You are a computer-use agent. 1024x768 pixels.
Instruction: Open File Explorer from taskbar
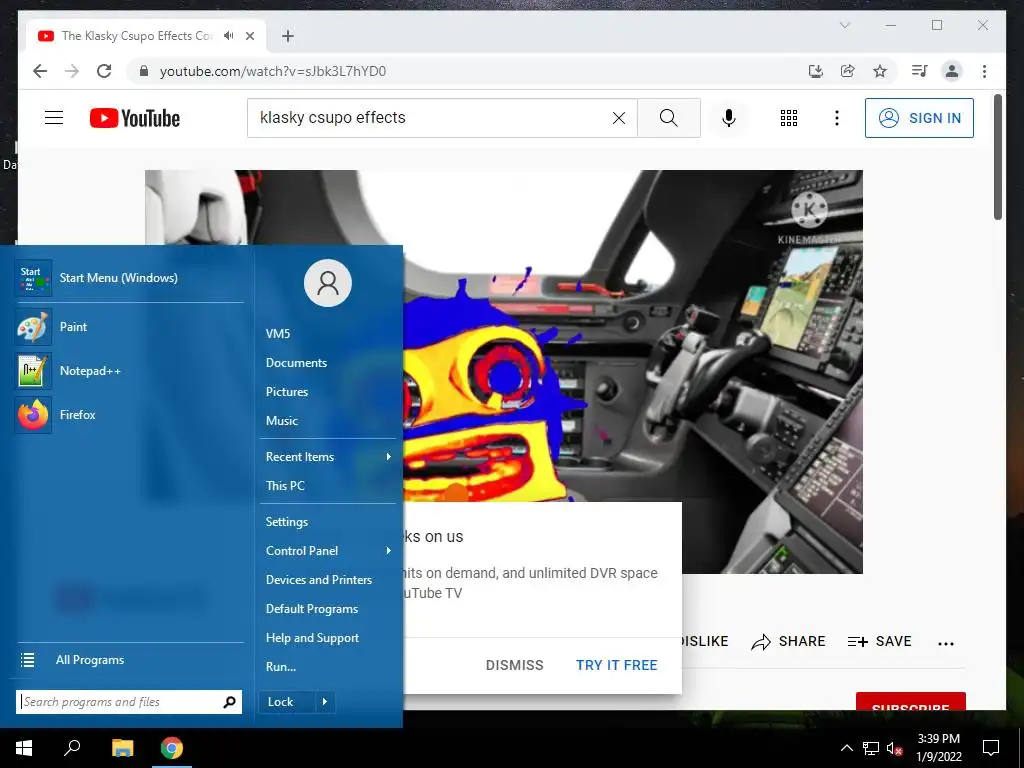[x=122, y=748]
